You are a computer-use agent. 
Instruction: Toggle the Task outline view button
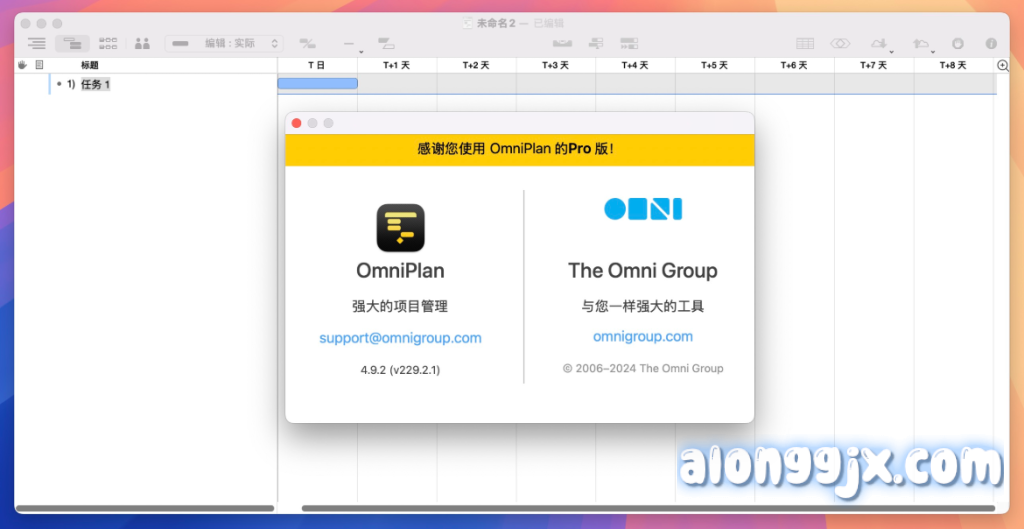point(37,43)
